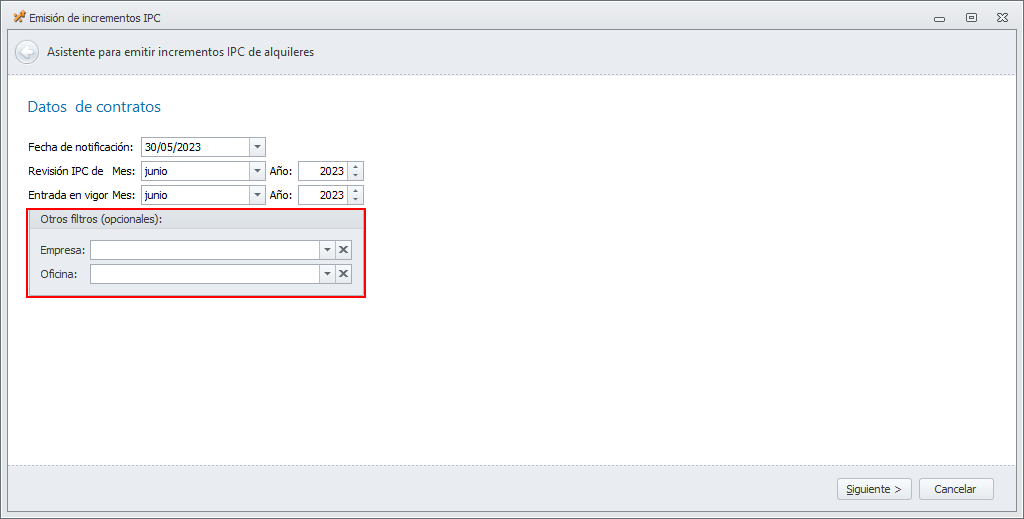
Task: Click the Entrada en vigor month field junio
Action: (195, 195)
